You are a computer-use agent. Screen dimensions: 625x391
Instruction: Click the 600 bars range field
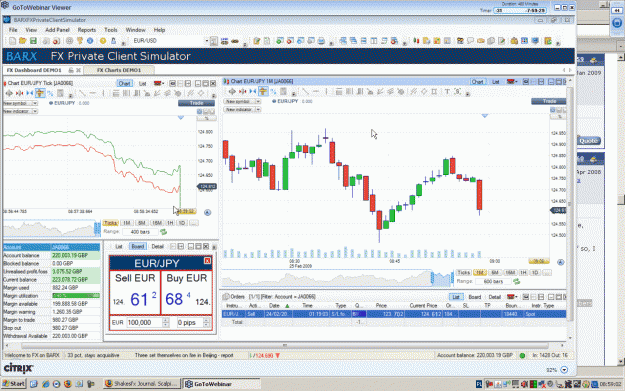[x=493, y=281]
